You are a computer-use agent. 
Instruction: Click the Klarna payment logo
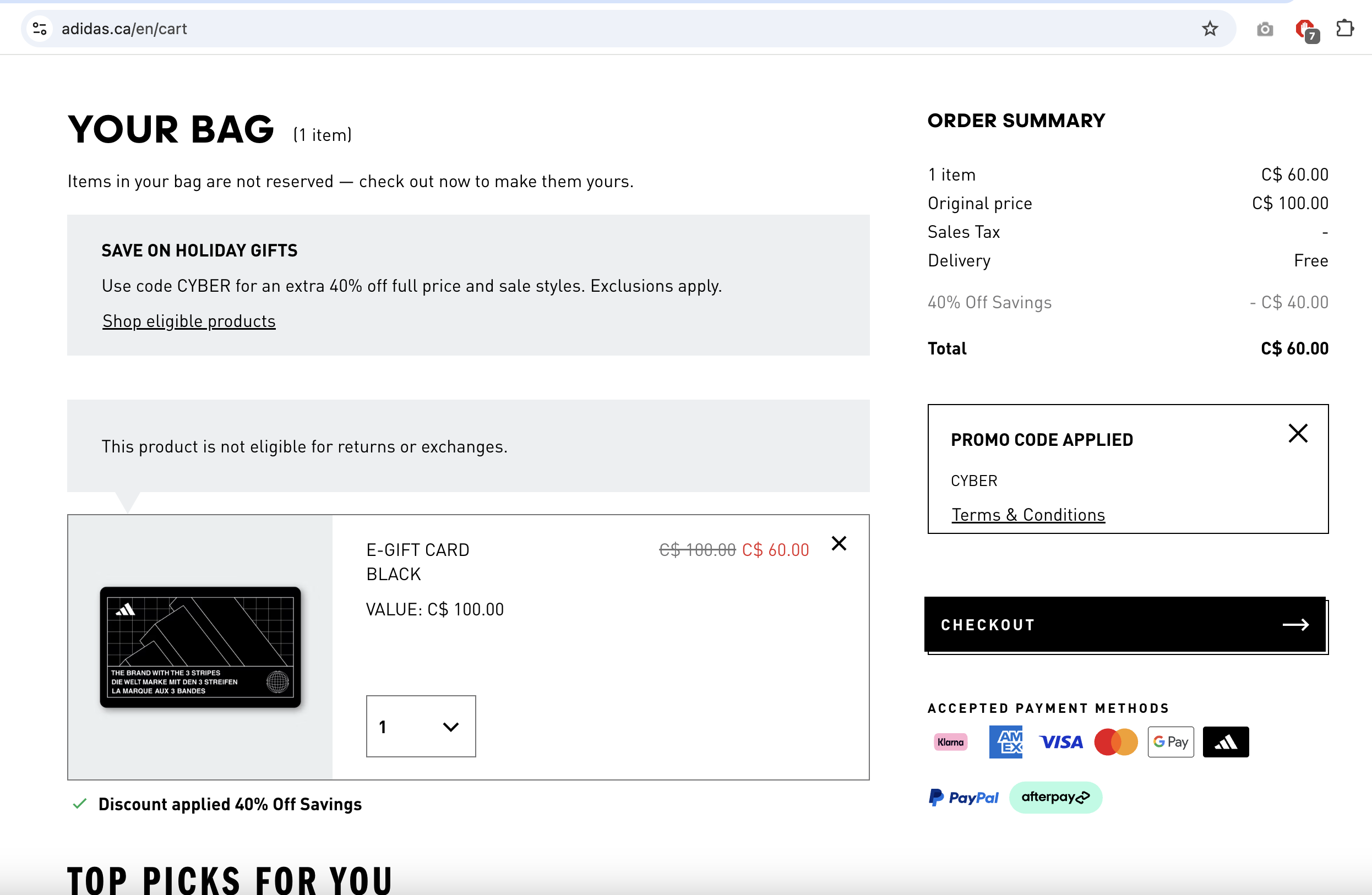click(950, 741)
